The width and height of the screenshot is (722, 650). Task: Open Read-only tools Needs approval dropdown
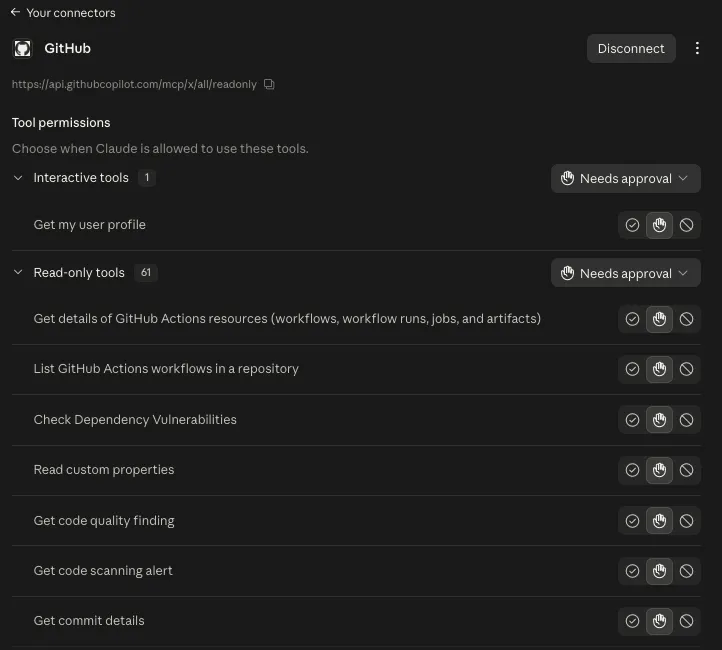(626, 273)
